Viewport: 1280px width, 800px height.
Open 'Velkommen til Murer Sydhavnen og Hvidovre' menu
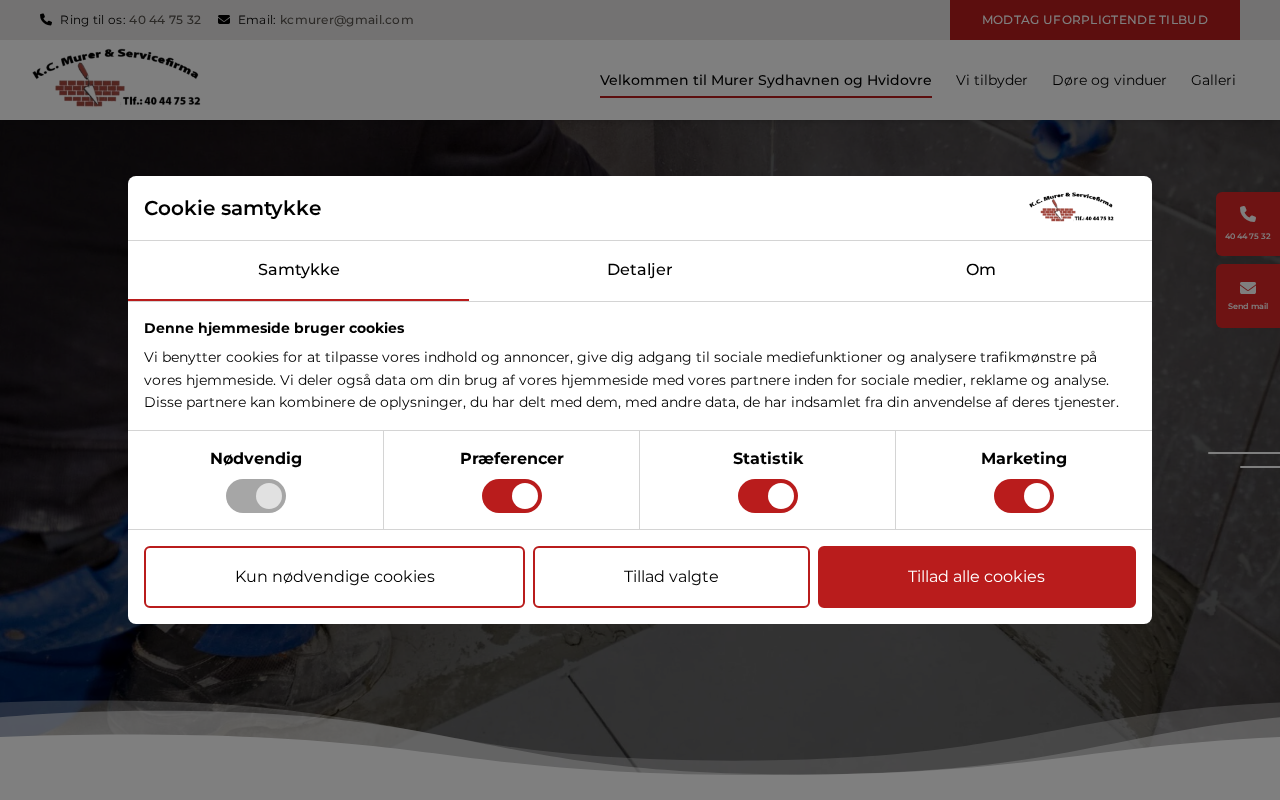tap(766, 80)
